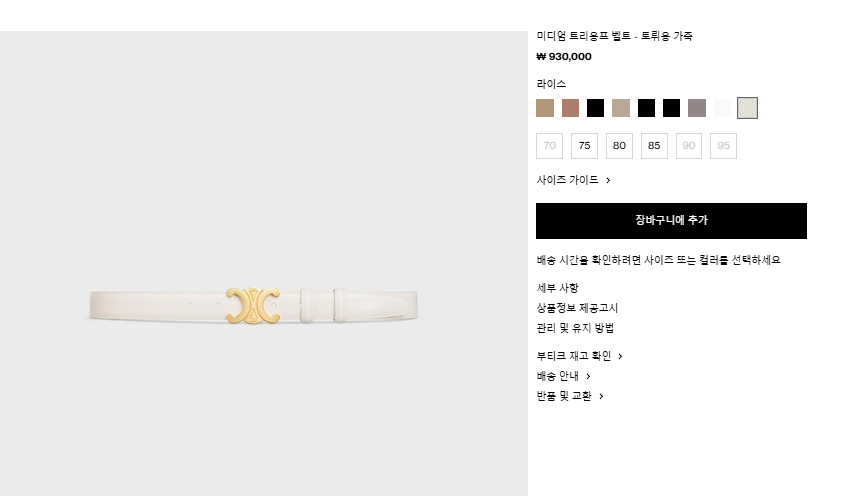
Task: Select belt size 80
Action: point(619,146)
